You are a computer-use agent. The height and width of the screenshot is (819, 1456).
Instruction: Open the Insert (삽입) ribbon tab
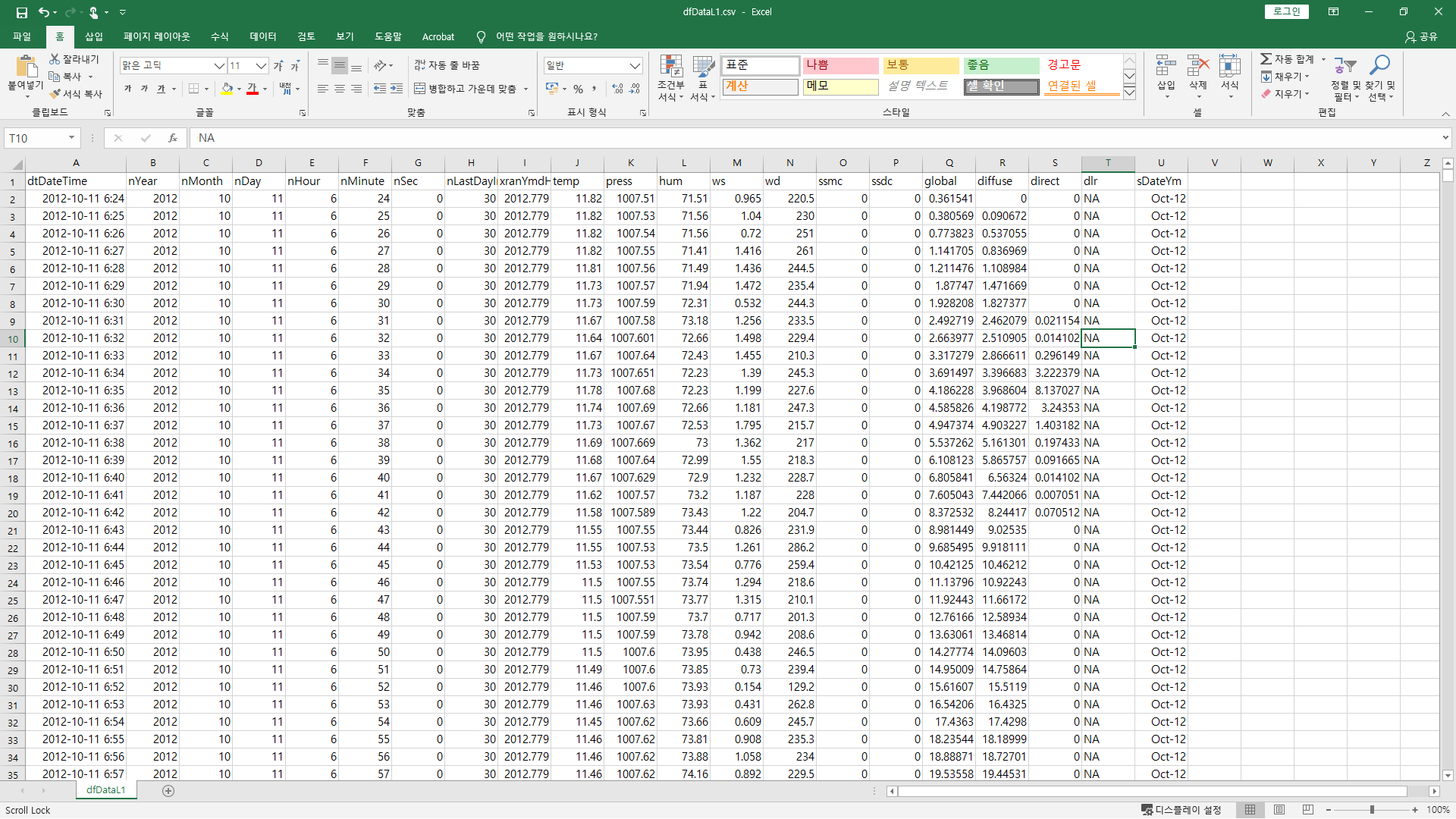(93, 36)
